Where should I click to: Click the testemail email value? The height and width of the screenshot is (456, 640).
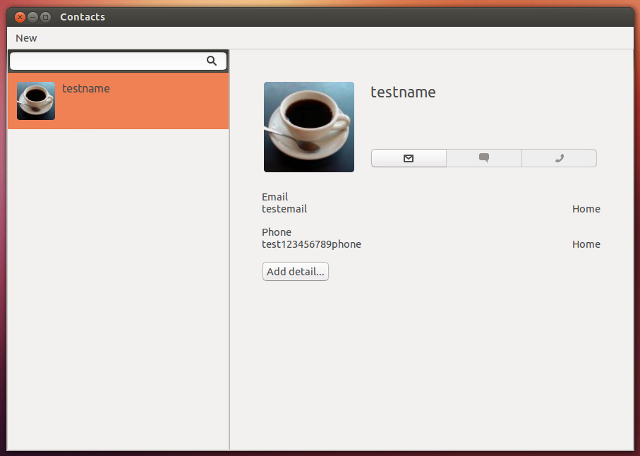point(284,209)
